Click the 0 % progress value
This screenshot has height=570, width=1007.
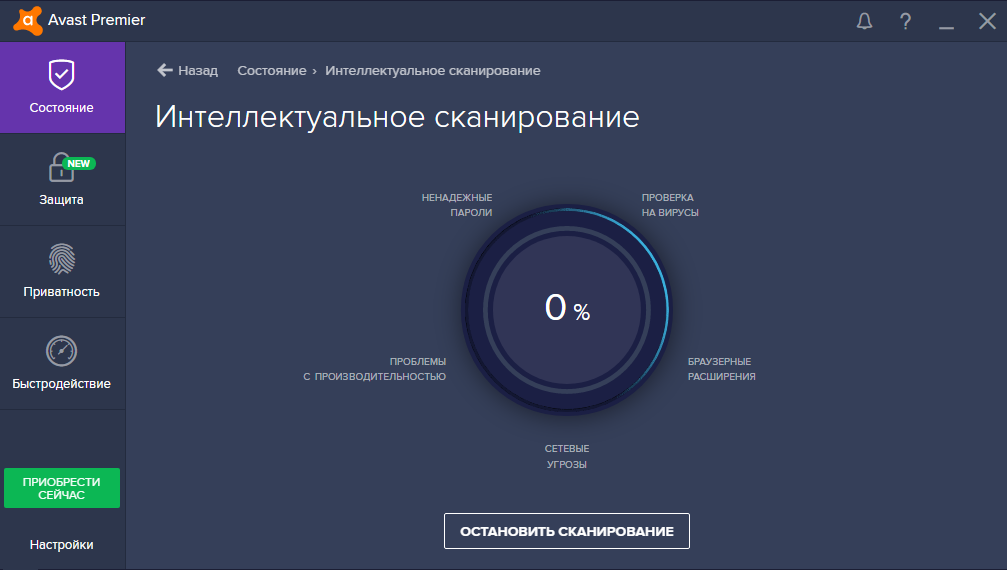(x=567, y=308)
